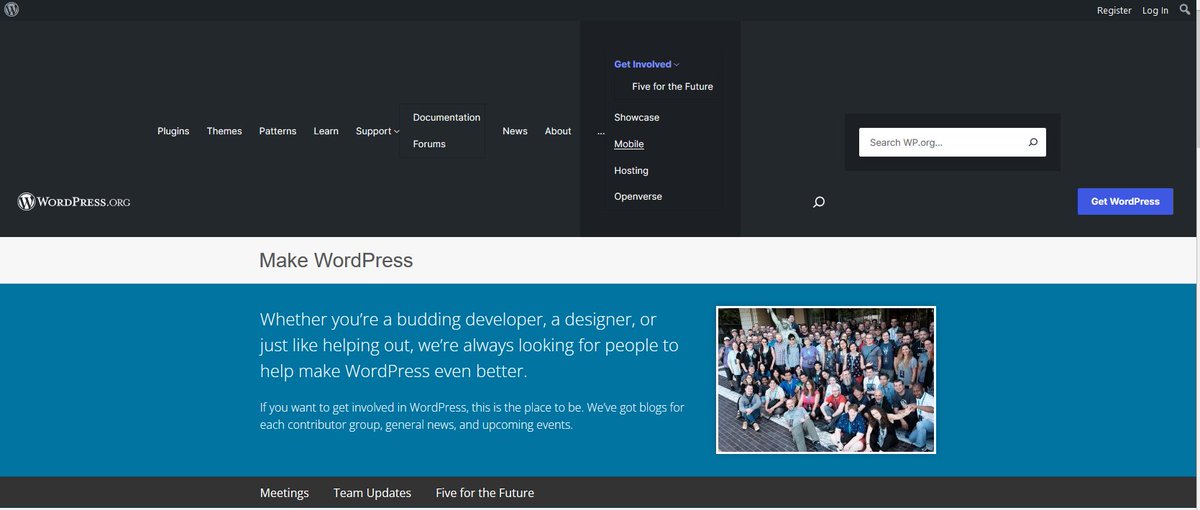Click the admin bar search magnifier icon
The image size is (1200, 510).
[x=1185, y=10]
